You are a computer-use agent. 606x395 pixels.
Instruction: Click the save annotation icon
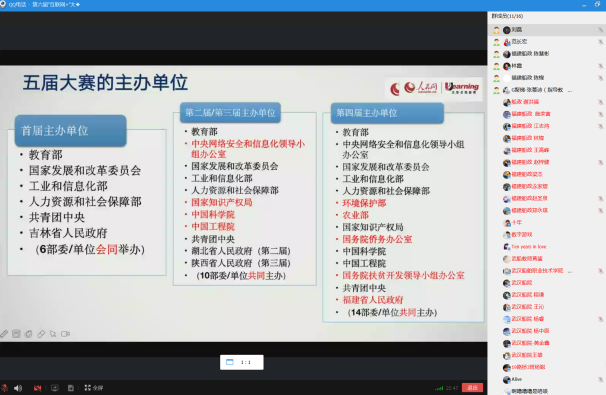pos(16,334)
